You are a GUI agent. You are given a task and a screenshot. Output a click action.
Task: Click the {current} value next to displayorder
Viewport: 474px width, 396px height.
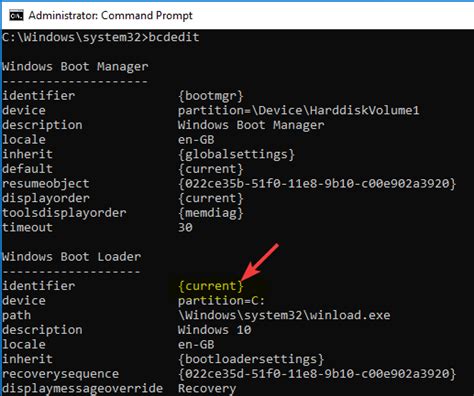coord(211,198)
